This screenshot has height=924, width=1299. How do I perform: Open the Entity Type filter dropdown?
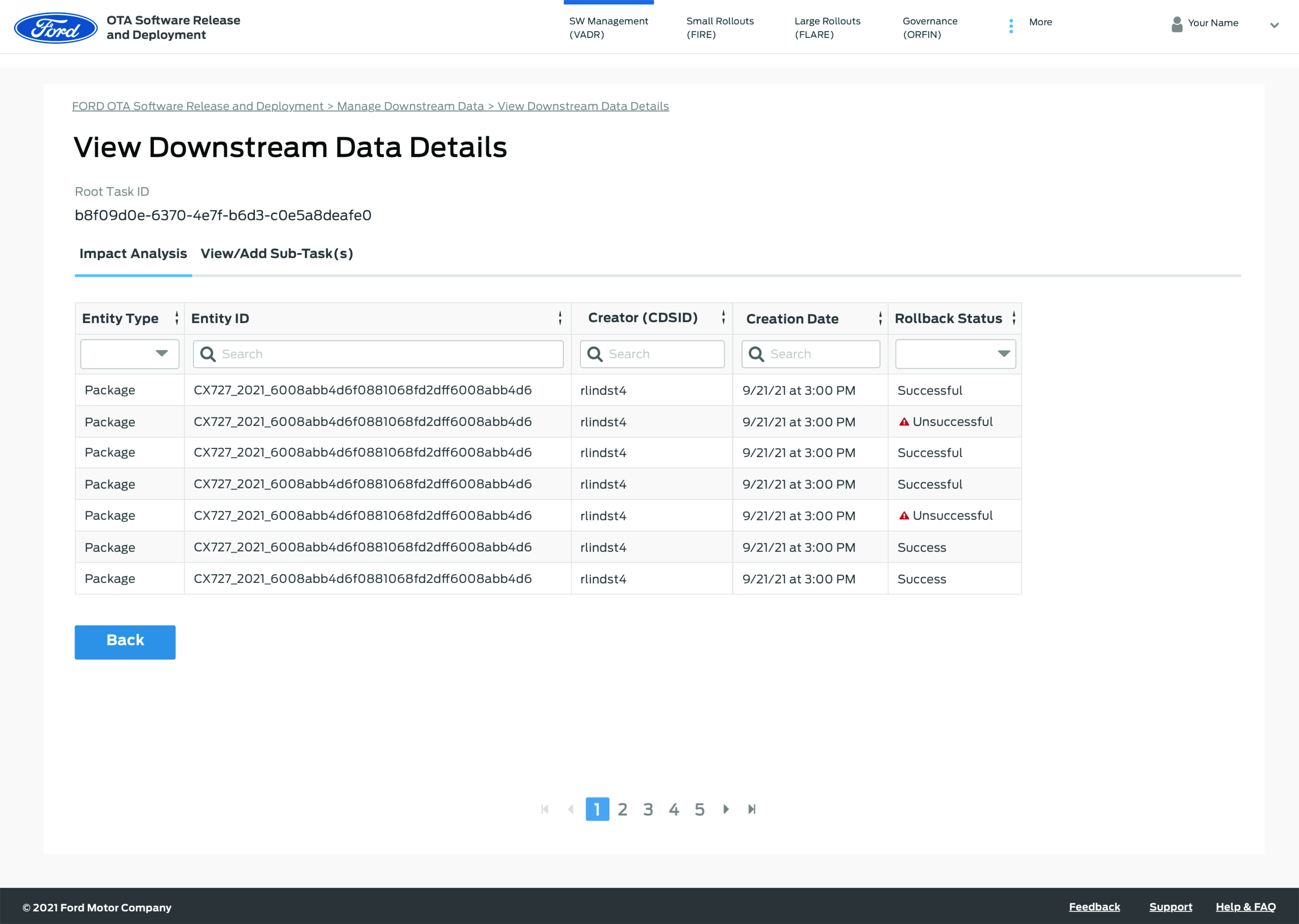[x=130, y=354]
